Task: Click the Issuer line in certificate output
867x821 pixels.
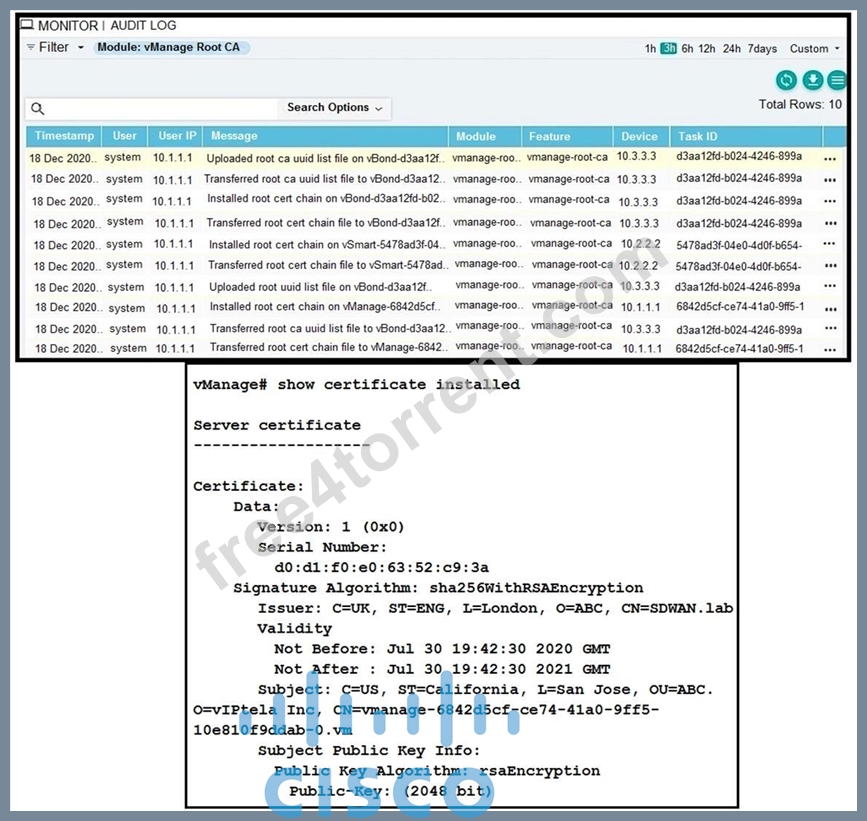Action: pos(495,608)
